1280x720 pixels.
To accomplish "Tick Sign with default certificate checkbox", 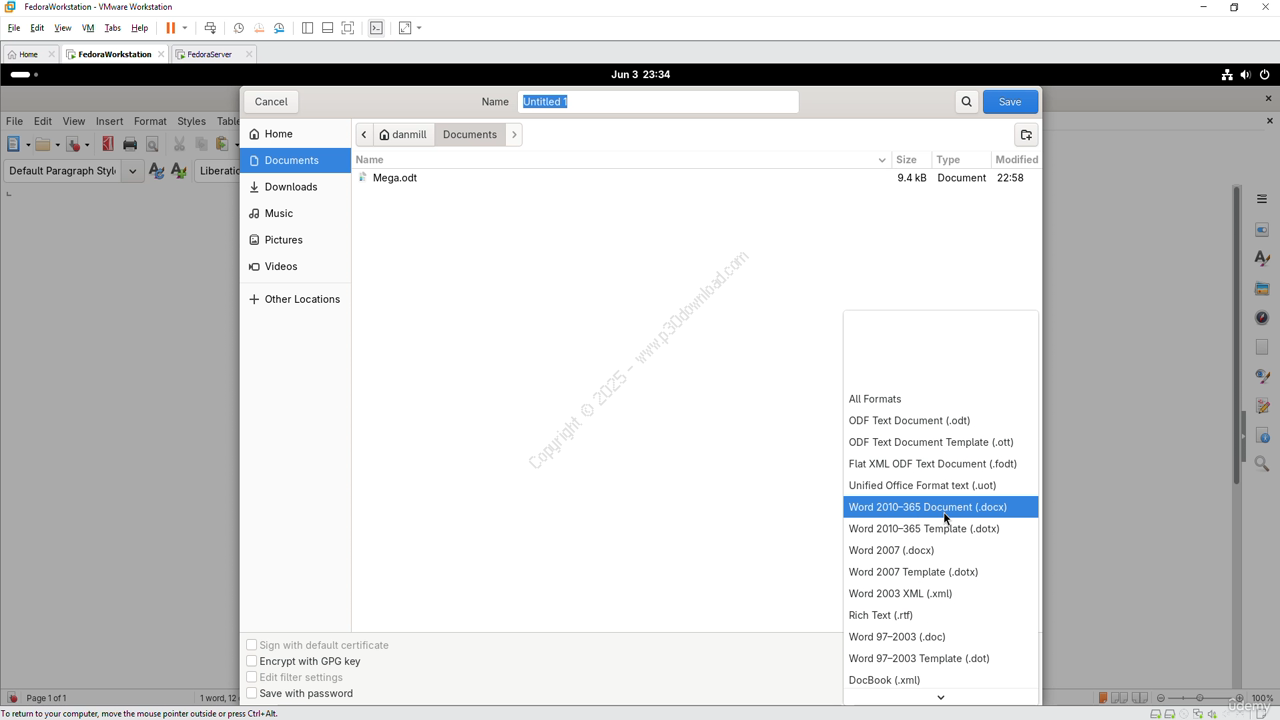I will pos(252,645).
